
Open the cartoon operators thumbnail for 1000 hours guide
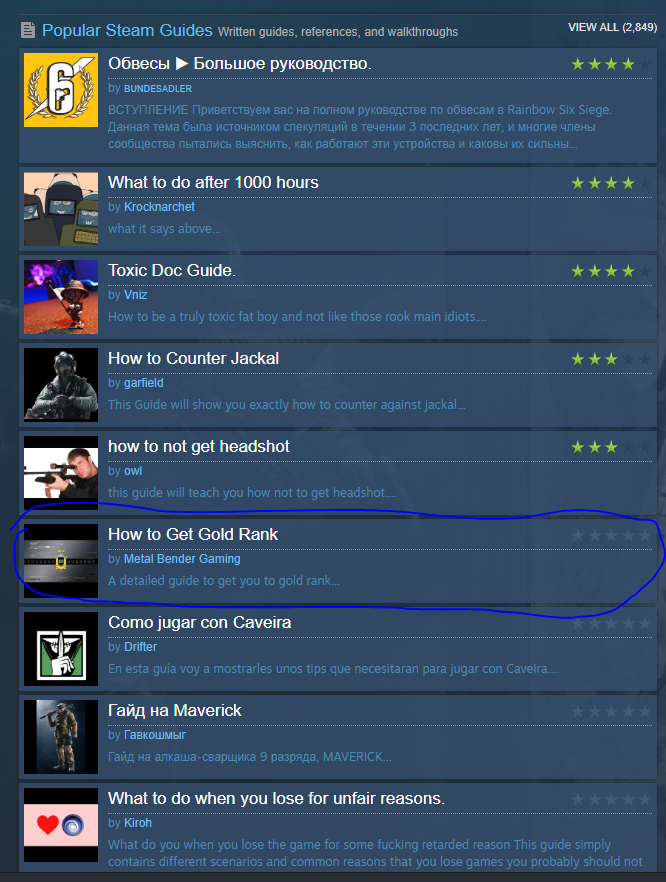61,209
